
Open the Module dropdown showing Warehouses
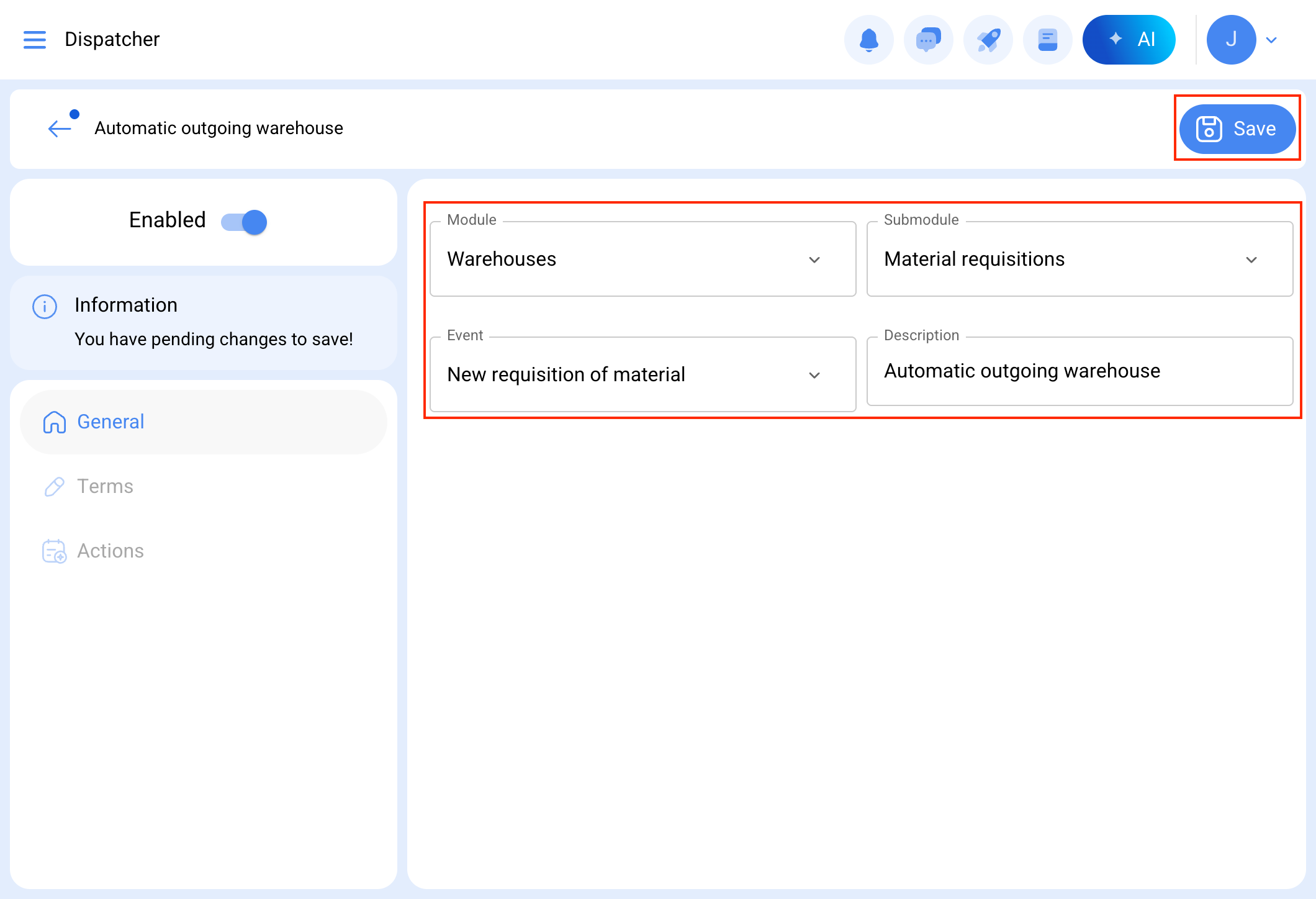[x=643, y=259]
